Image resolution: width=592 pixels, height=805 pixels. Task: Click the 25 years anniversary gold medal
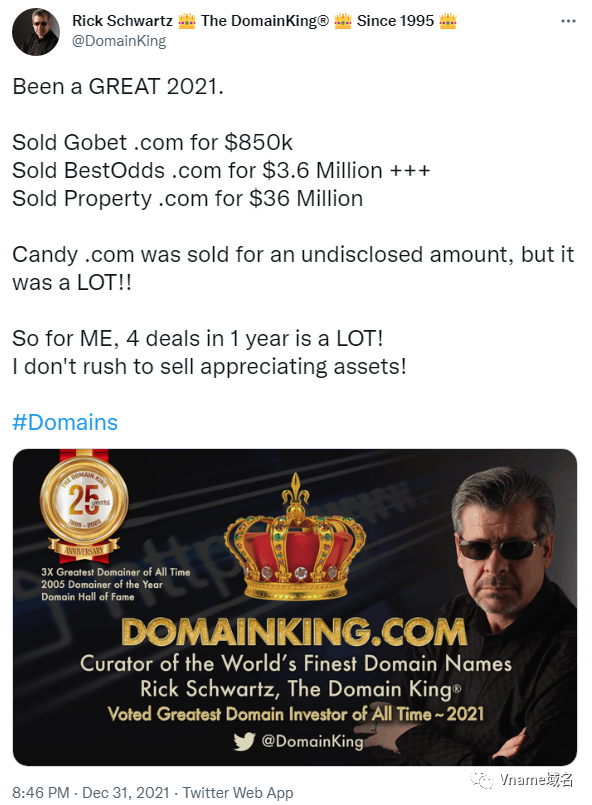pyautogui.click(x=84, y=507)
